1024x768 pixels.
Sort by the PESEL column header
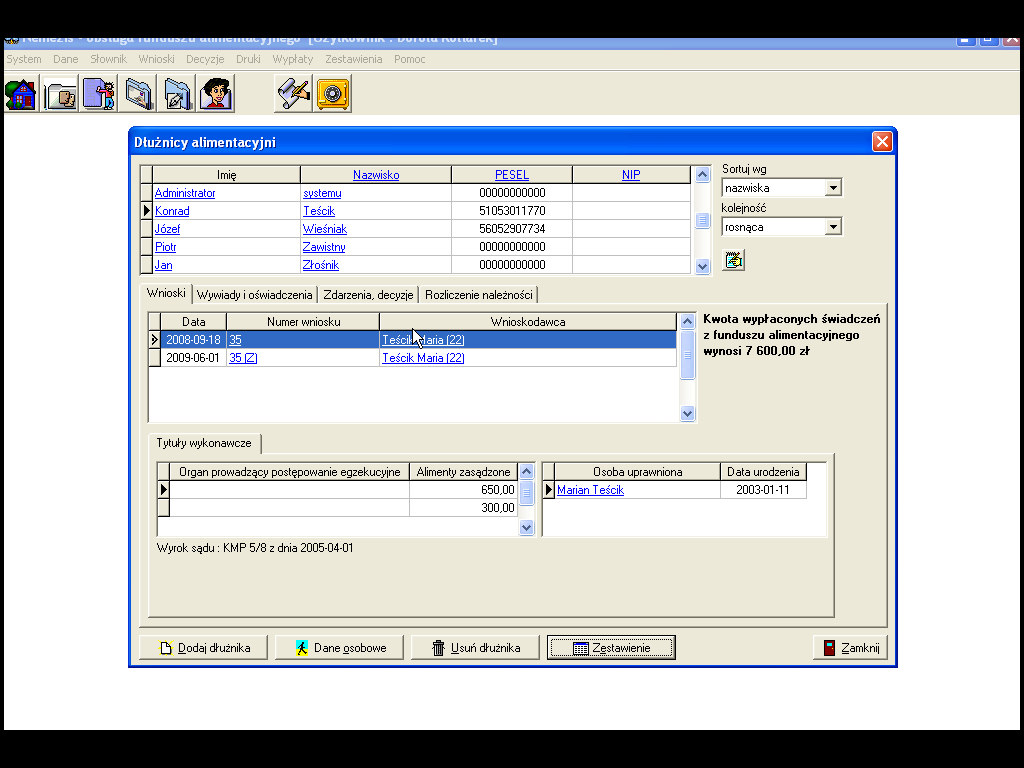tap(511, 175)
